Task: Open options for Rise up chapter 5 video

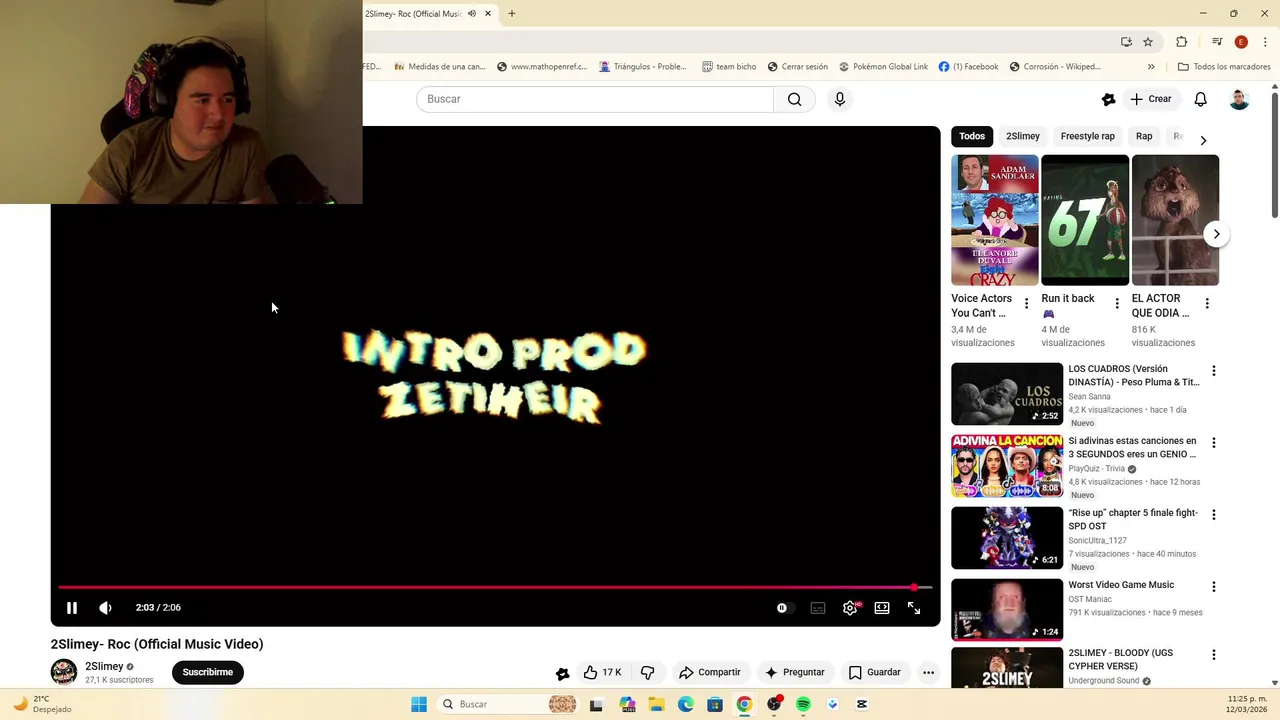Action: point(1214,515)
